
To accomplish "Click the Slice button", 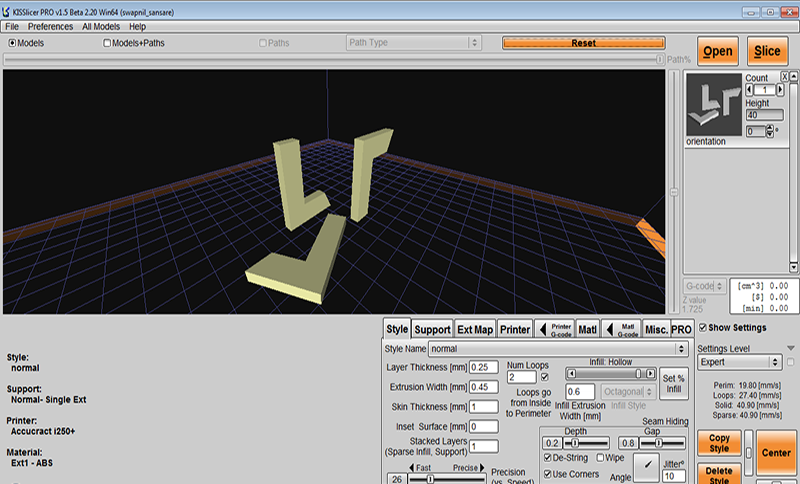I will 767,51.
